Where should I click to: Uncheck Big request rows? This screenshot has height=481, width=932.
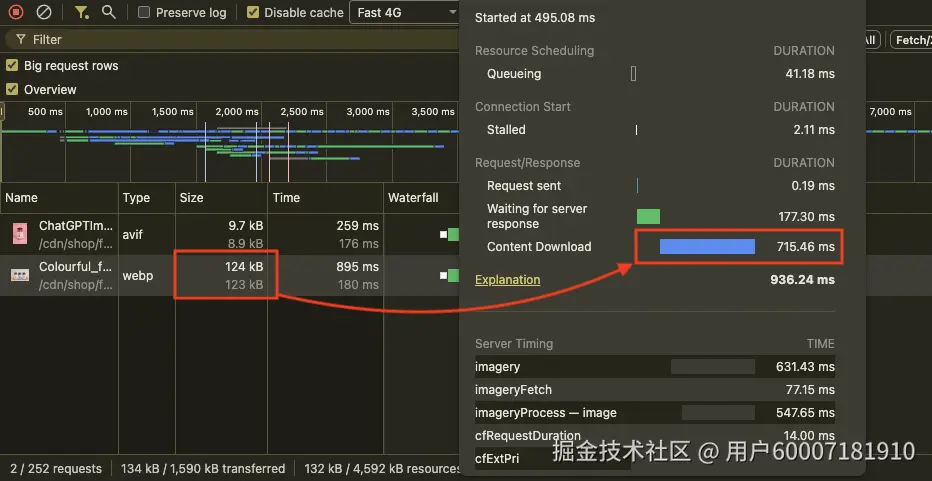[x=12, y=65]
